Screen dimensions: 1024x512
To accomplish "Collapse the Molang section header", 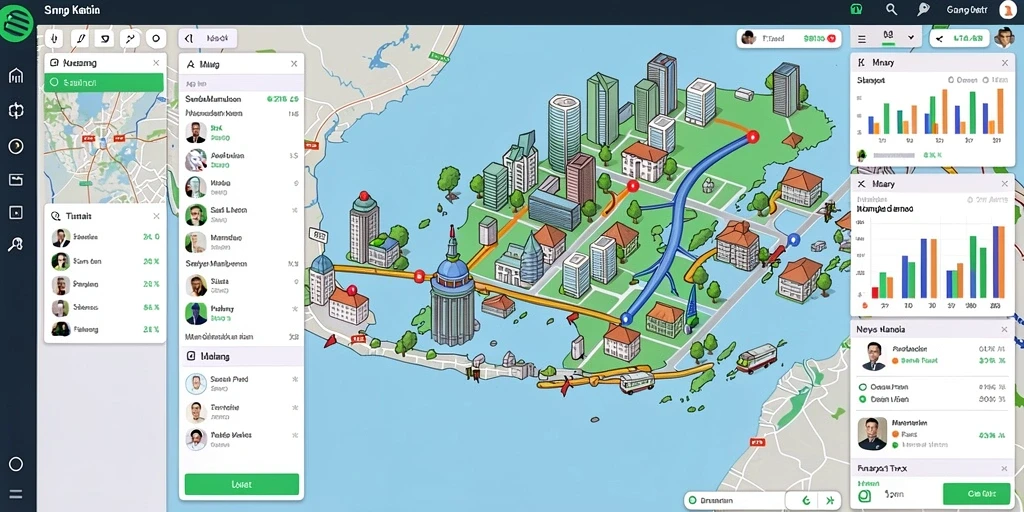I will (241, 357).
